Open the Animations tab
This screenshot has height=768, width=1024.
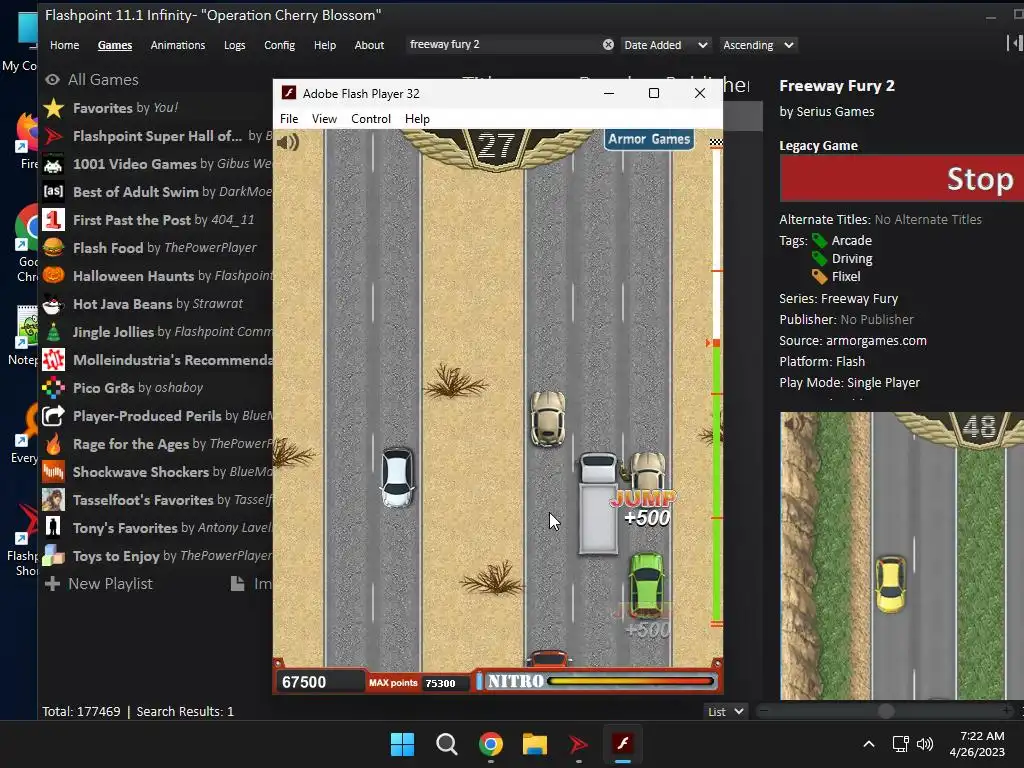178,45
